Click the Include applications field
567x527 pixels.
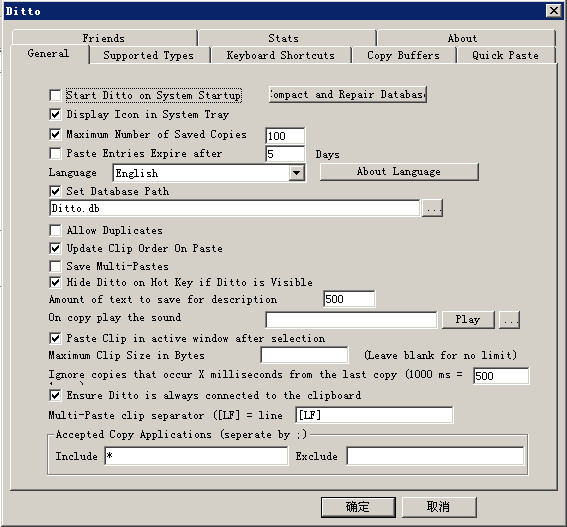(196, 456)
